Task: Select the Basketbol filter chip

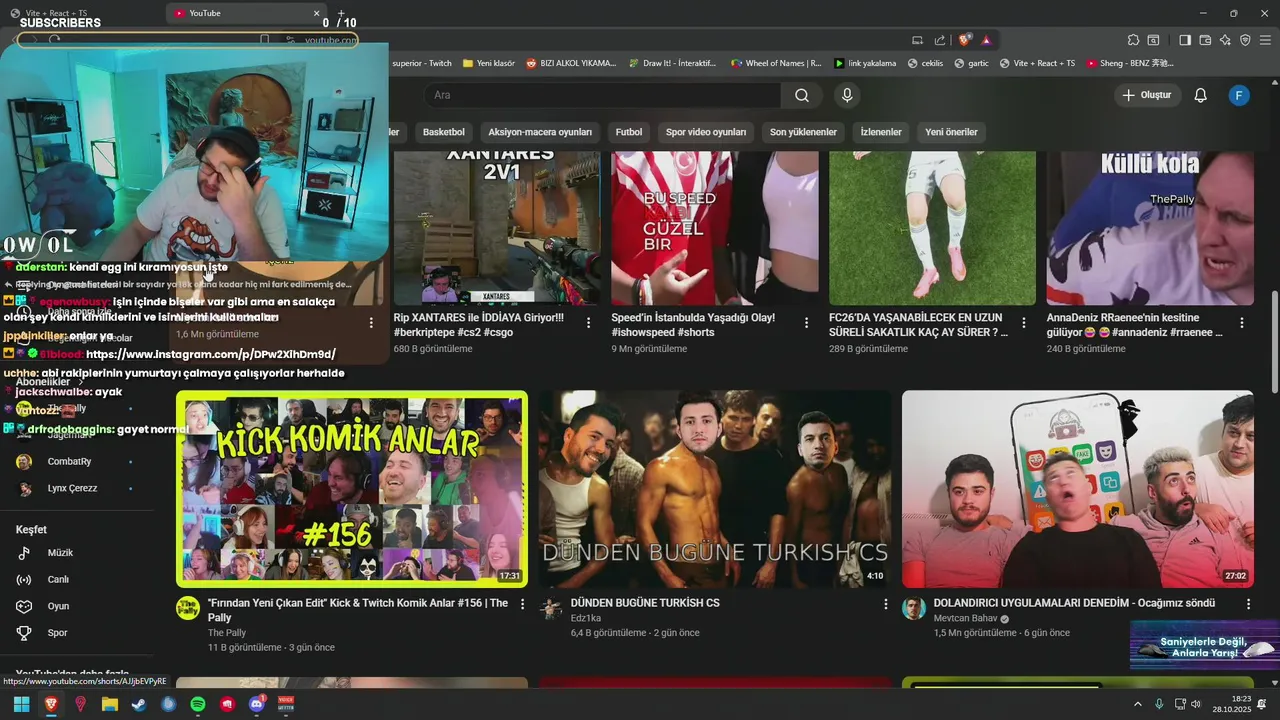Action: [x=443, y=132]
